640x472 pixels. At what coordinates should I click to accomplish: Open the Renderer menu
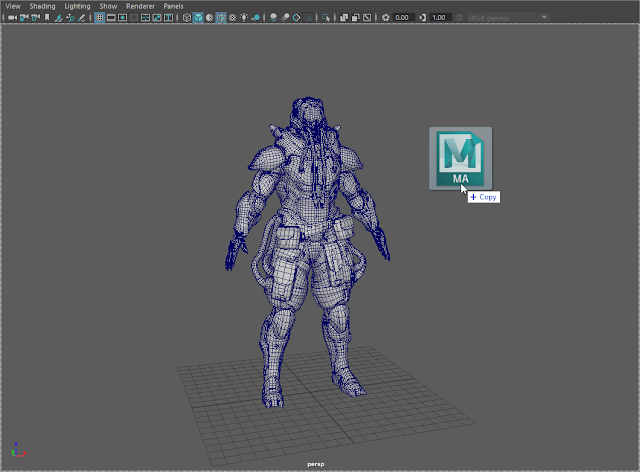pos(140,6)
